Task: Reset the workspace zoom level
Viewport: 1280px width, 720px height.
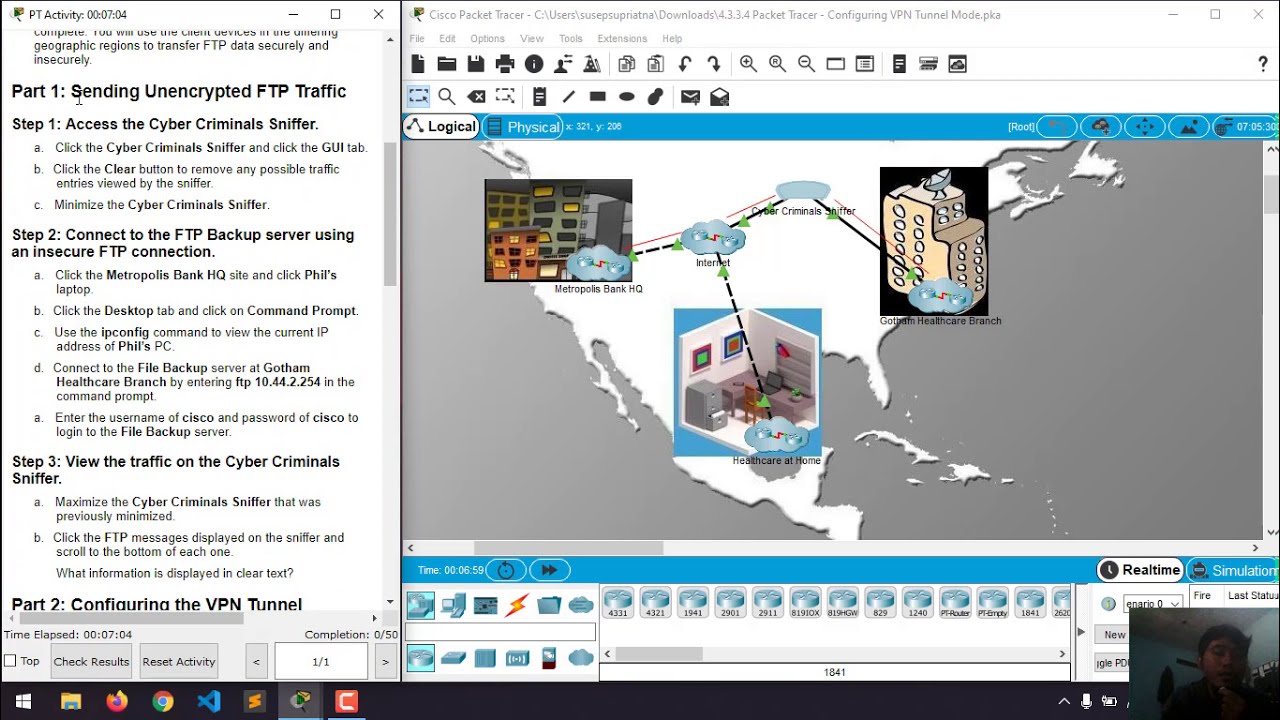Action: pos(777,64)
